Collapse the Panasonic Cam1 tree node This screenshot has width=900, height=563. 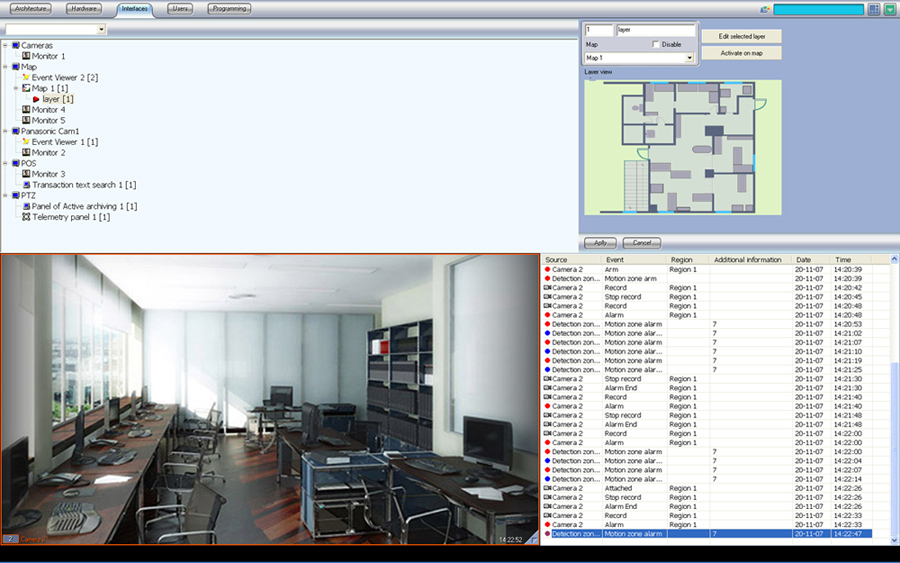(x=5, y=131)
